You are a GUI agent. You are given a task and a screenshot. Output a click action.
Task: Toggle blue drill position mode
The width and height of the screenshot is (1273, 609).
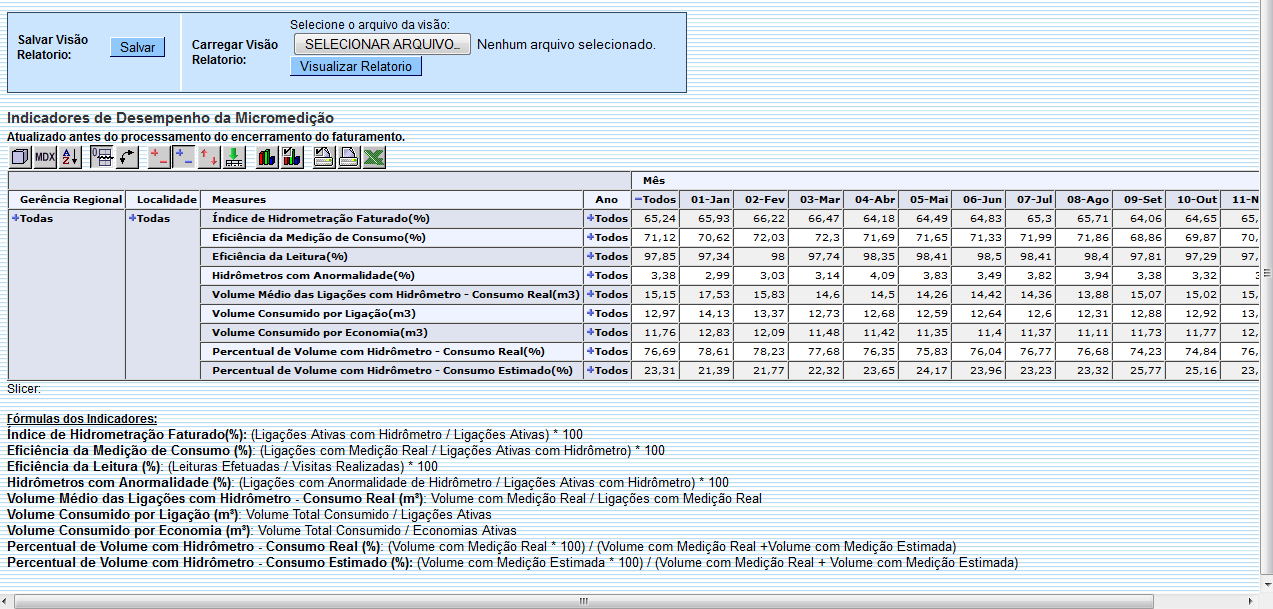184,157
